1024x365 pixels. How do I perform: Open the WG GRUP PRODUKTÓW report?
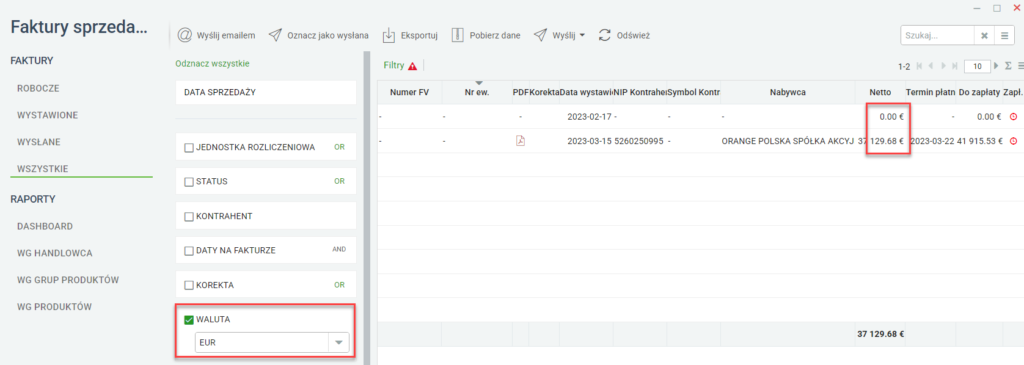tap(68, 279)
